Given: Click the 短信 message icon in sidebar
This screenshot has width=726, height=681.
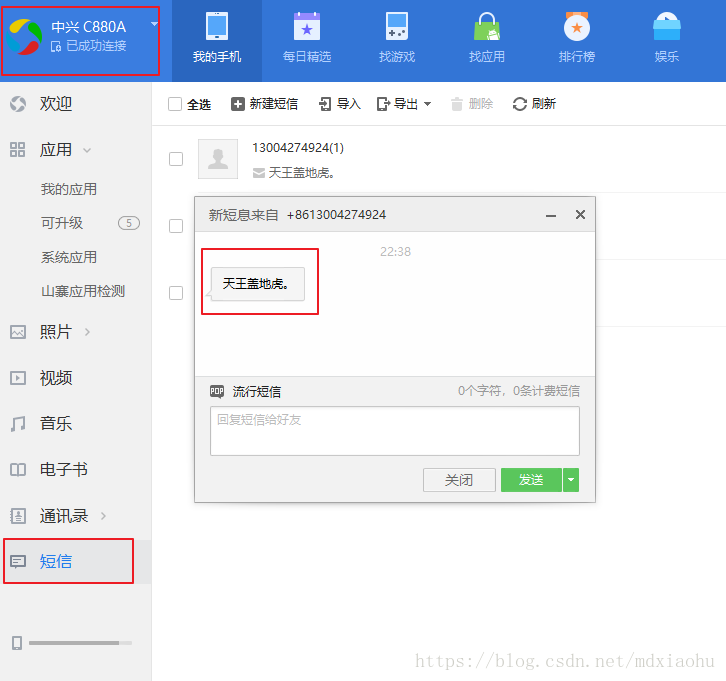Looking at the screenshot, I should 18,562.
